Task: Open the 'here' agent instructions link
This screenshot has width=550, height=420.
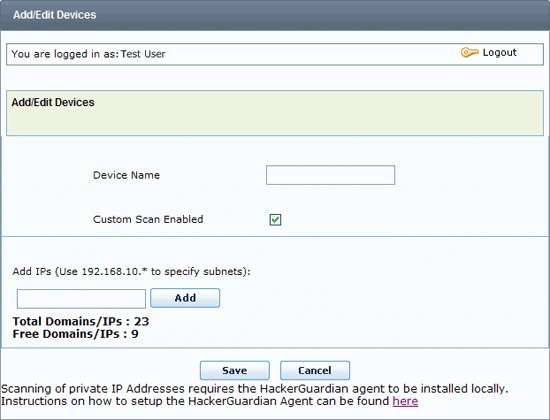Action: tap(405, 401)
